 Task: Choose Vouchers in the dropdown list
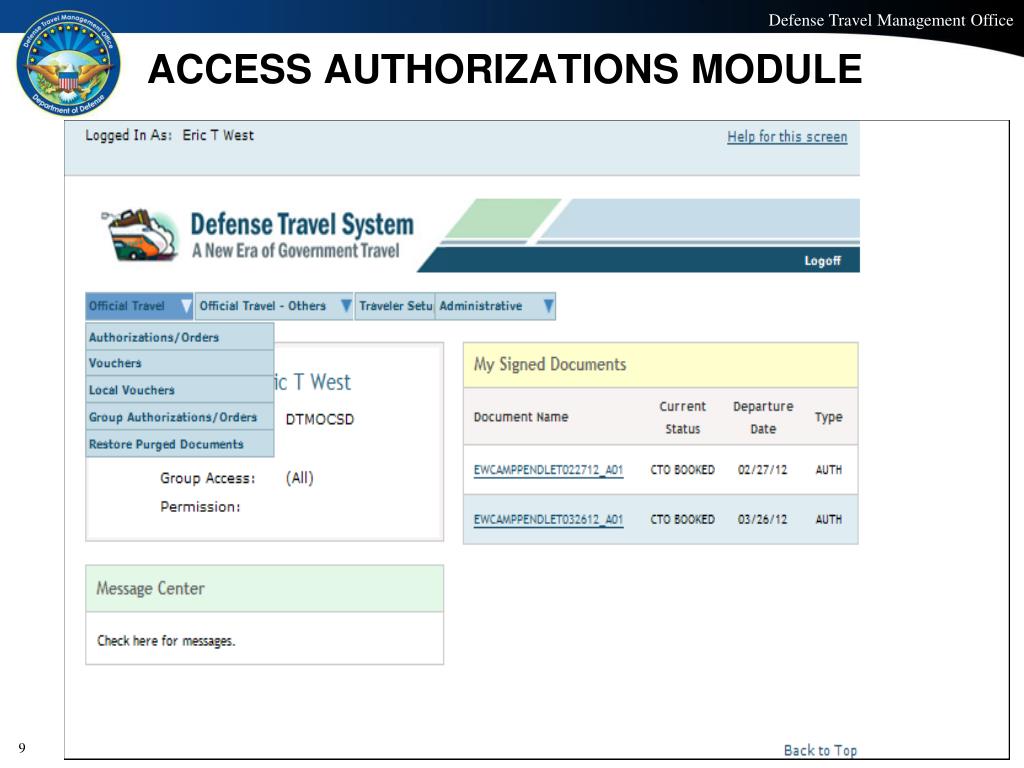(180, 363)
